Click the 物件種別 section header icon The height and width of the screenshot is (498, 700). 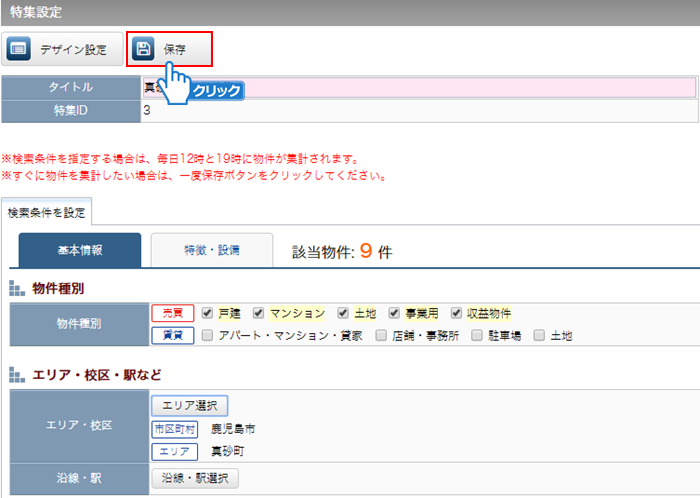[17, 289]
